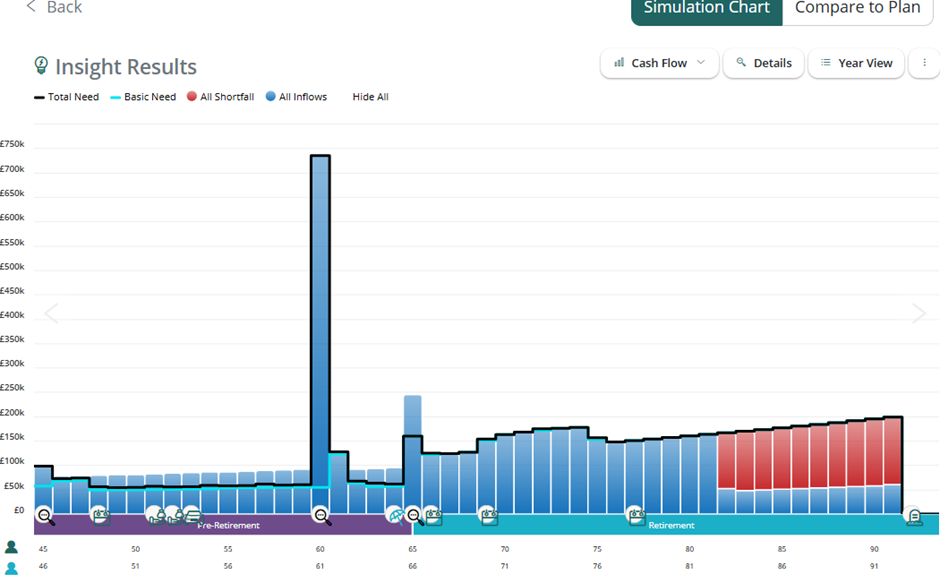Viewport: 940px width, 583px height.
Task: Open the Cash Flow dropdown
Action: point(660,63)
